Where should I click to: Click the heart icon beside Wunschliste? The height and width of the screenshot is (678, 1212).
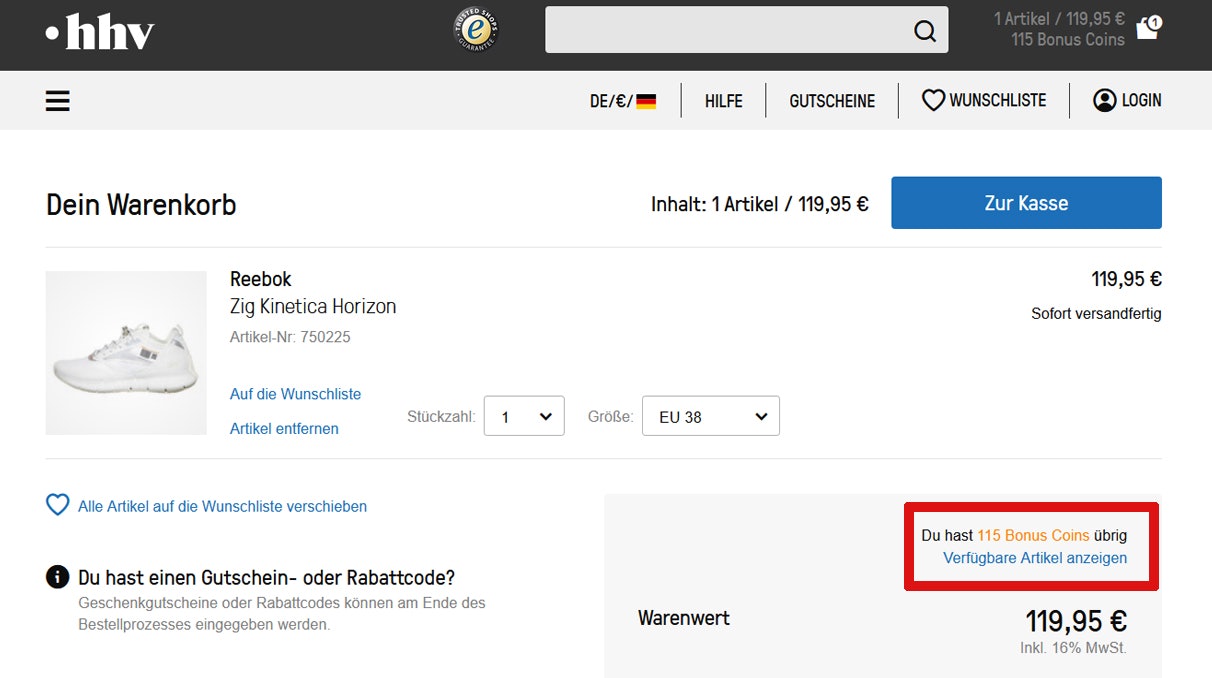(933, 100)
